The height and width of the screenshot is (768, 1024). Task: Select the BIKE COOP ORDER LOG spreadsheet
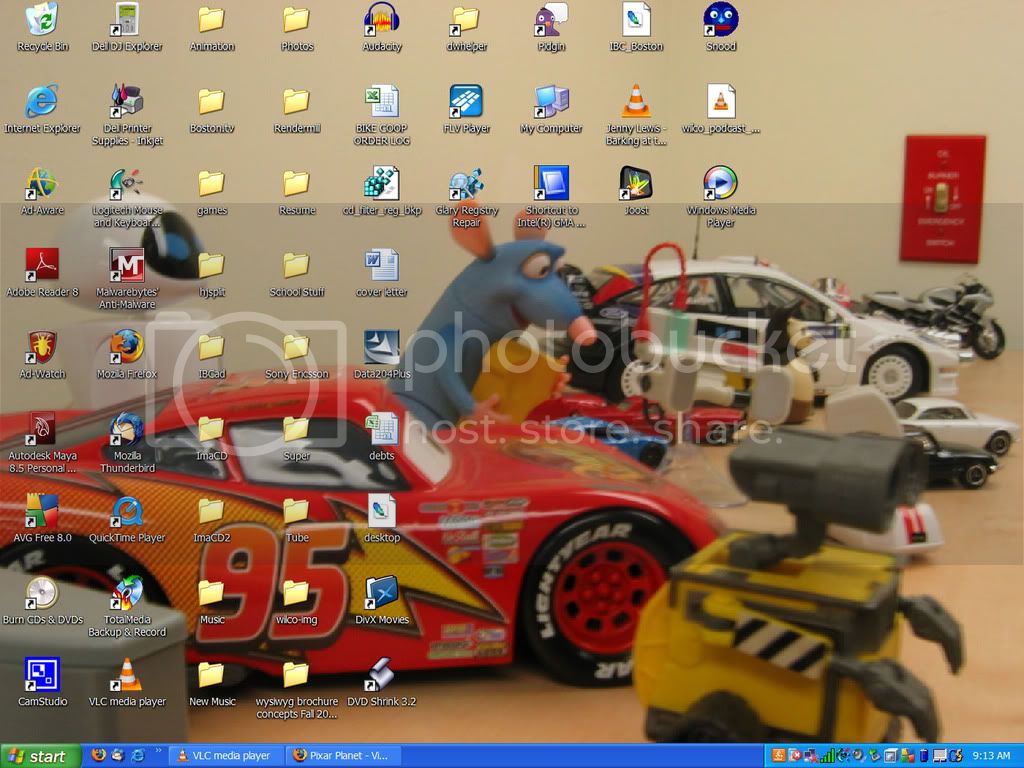coord(381,102)
